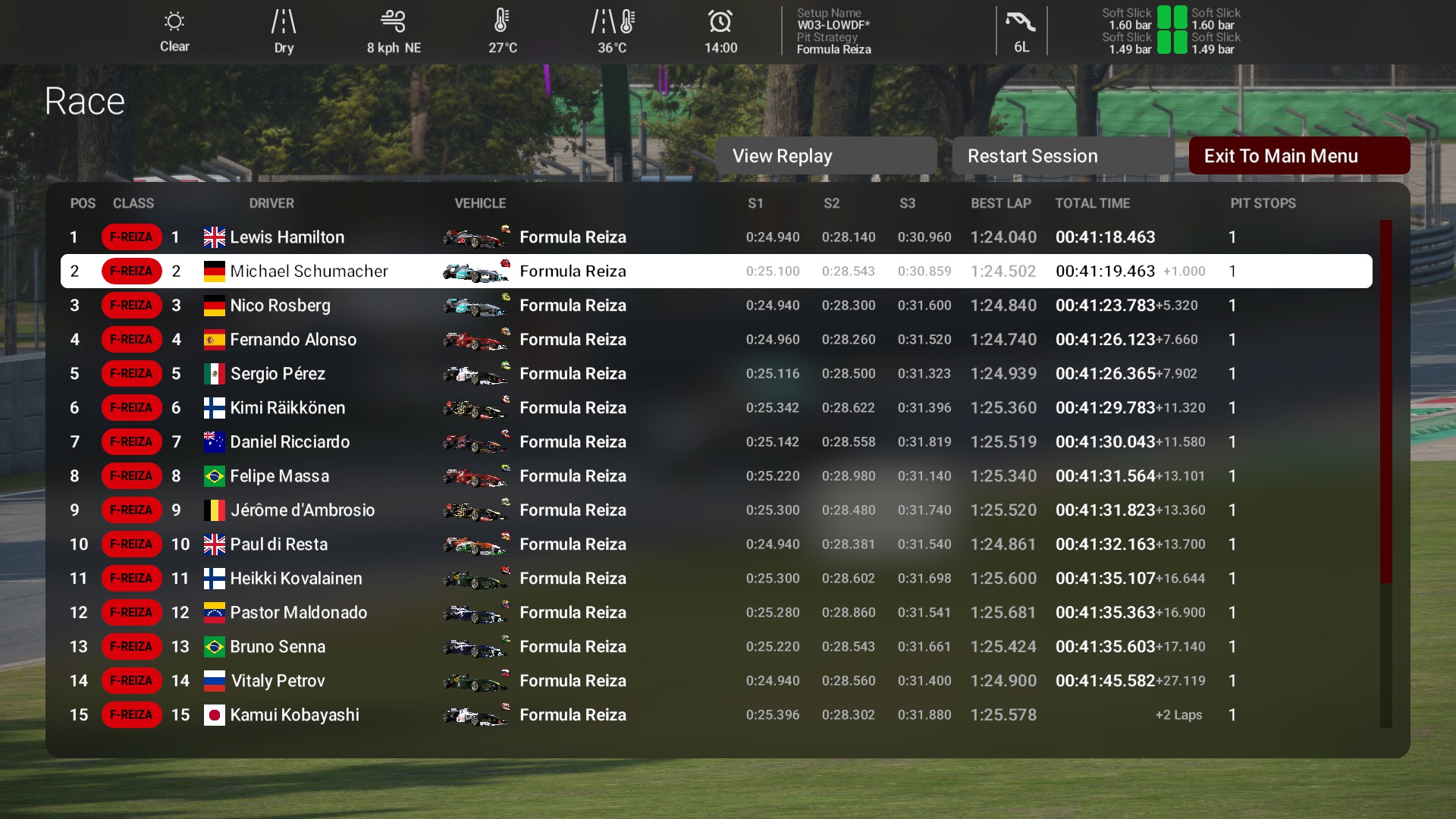Screen dimensions: 1456x819
Task: Click the PIT STOPS column header
Action: 1263,203
